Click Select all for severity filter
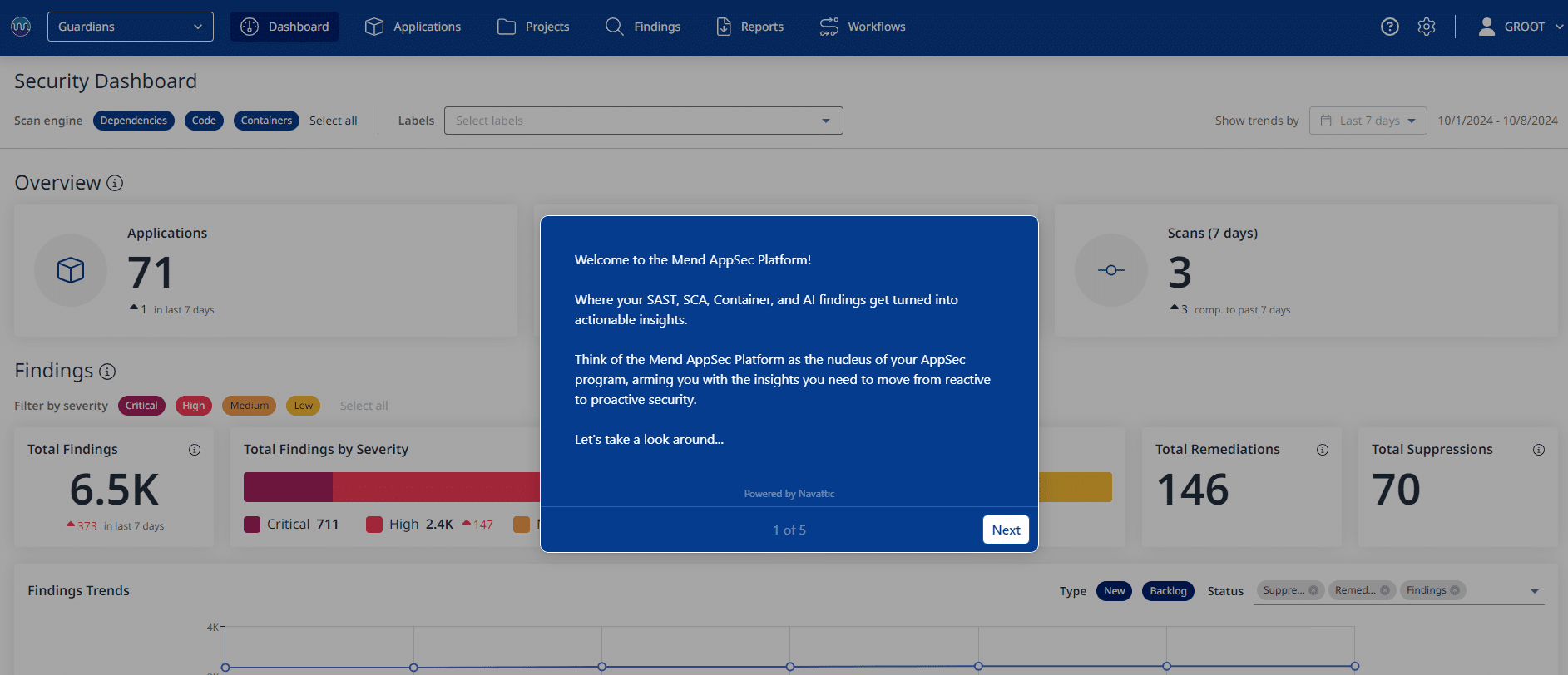The width and height of the screenshot is (1568, 675). pos(364,406)
